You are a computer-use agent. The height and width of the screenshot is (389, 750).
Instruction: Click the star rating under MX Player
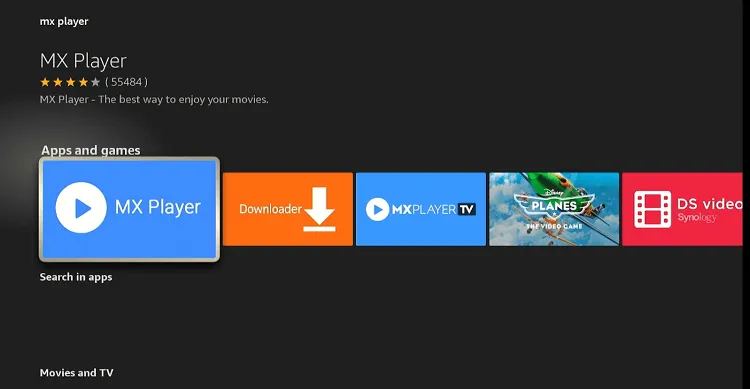[70, 82]
